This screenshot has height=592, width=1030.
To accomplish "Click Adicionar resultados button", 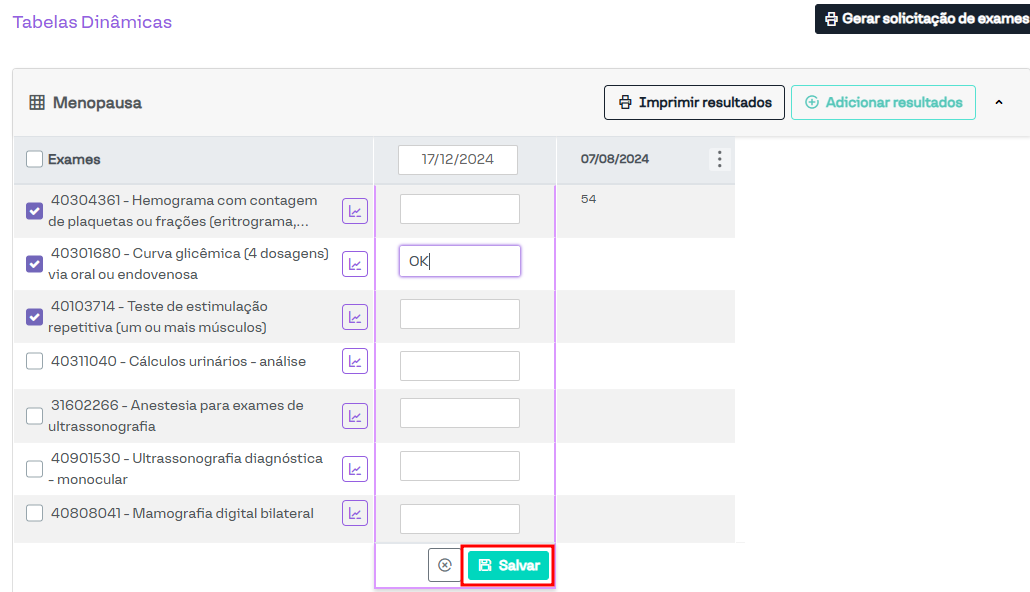I will click(883, 102).
